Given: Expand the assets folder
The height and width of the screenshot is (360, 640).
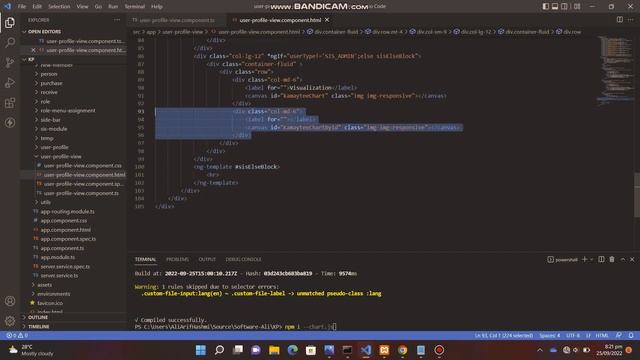Looking at the screenshot, I should pos(44,284).
